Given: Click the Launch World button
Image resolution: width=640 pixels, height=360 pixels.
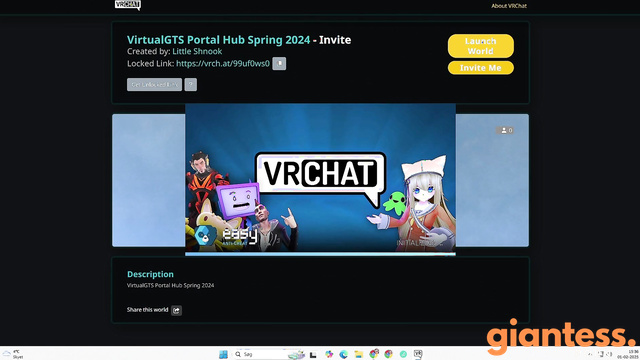Looking at the screenshot, I should point(481,46).
